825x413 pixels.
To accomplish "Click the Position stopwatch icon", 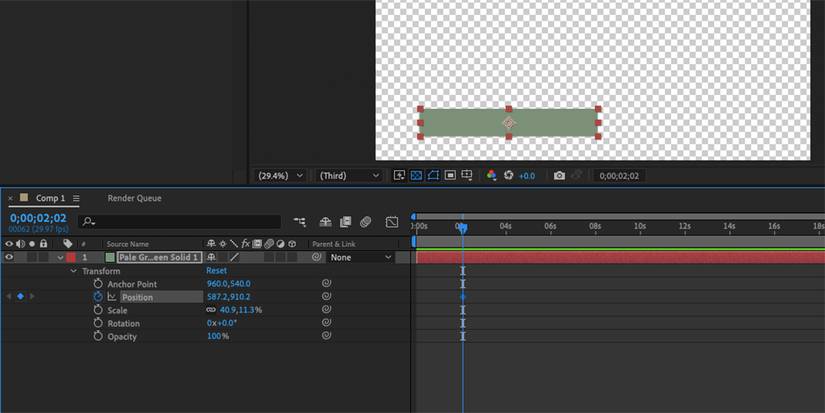I will [x=98, y=297].
